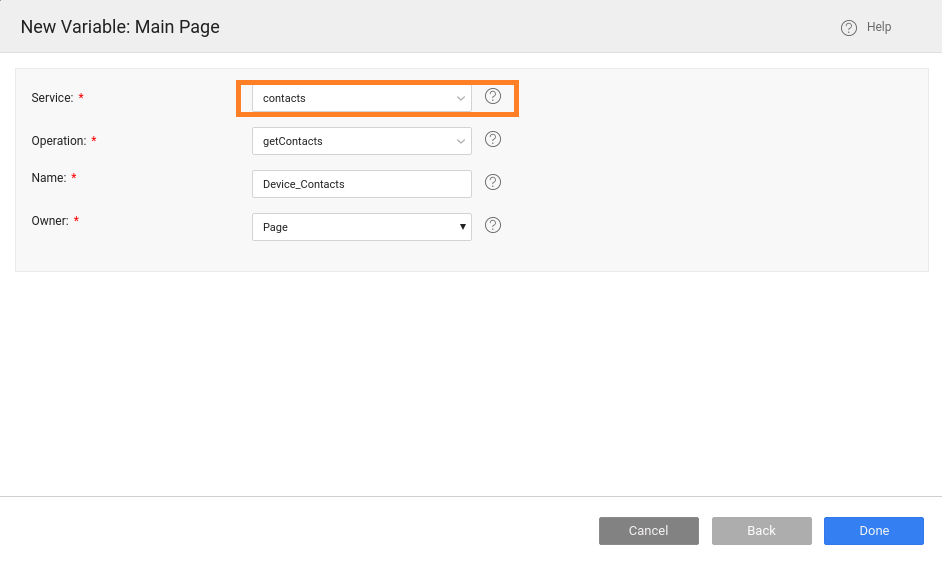Click the help icon beside Owner field
The image size is (942, 564).
coord(492,226)
